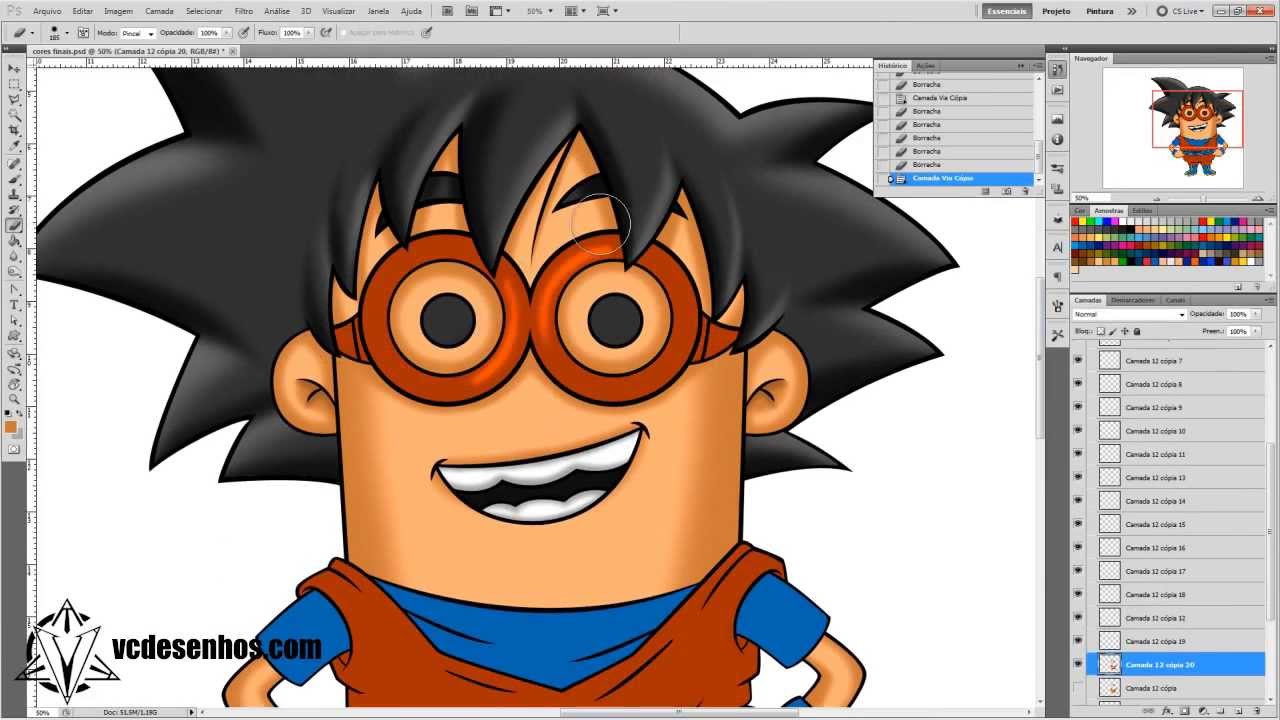
Task: Hide layer Camada 12 cópia 17
Action: click(1078, 571)
